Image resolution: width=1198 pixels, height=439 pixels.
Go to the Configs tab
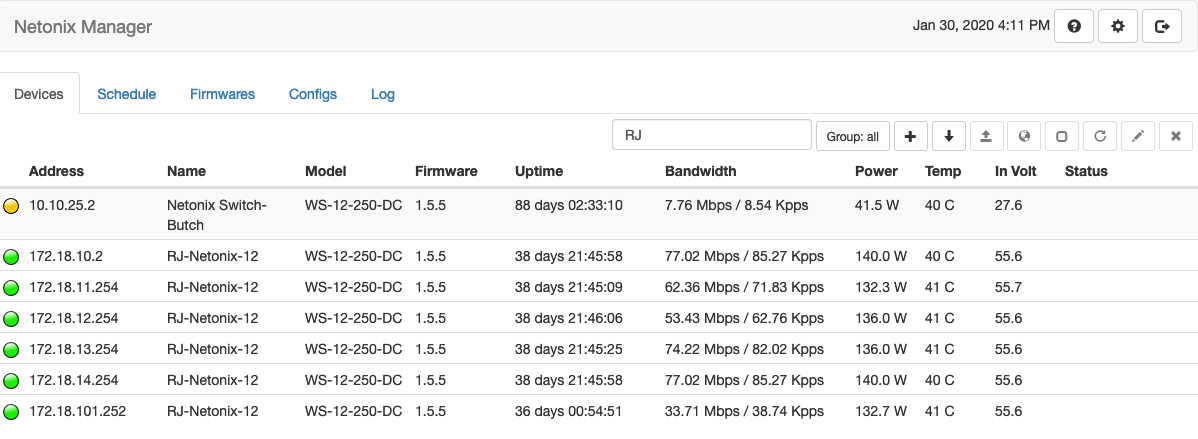coord(313,94)
